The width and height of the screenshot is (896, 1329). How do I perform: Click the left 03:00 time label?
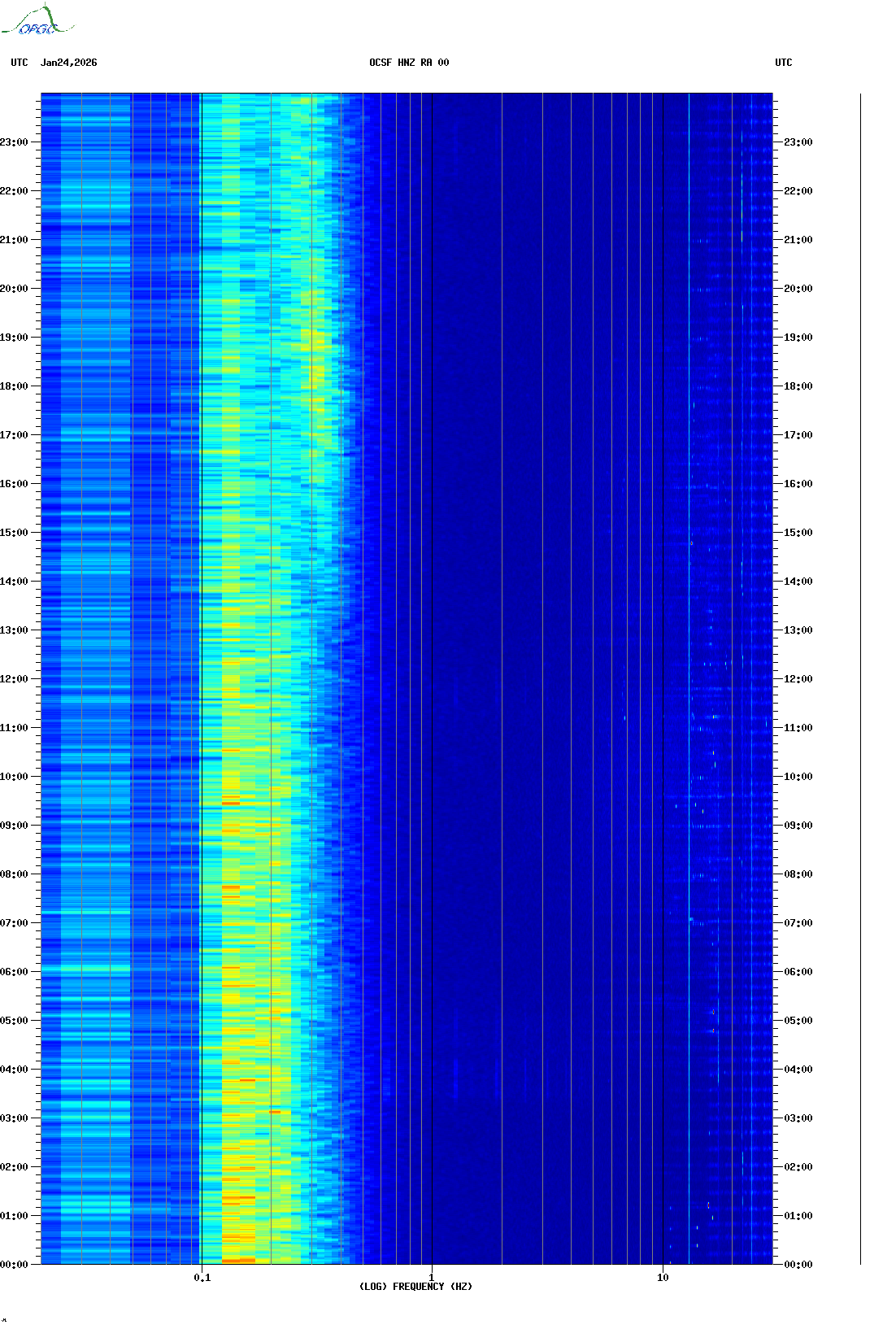[x=14, y=1118]
